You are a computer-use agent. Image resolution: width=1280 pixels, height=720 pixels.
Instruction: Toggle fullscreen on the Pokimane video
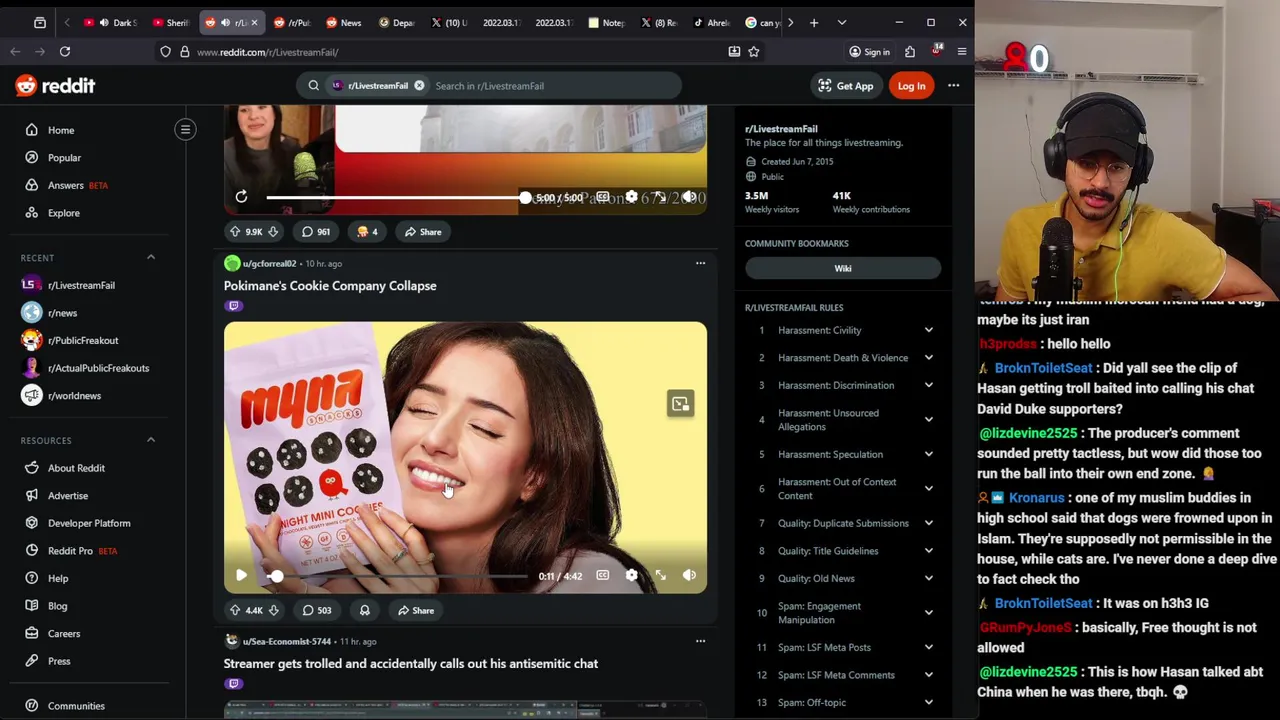660,576
